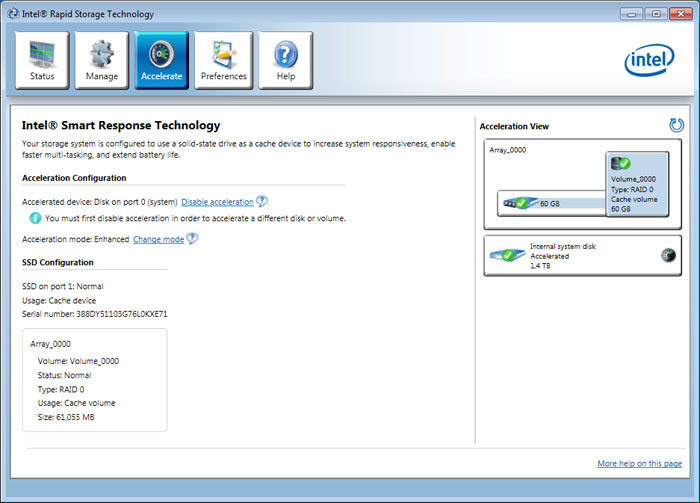700x503 pixels.
Task: Click the Disable acceleration link
Action: point(217,202)
